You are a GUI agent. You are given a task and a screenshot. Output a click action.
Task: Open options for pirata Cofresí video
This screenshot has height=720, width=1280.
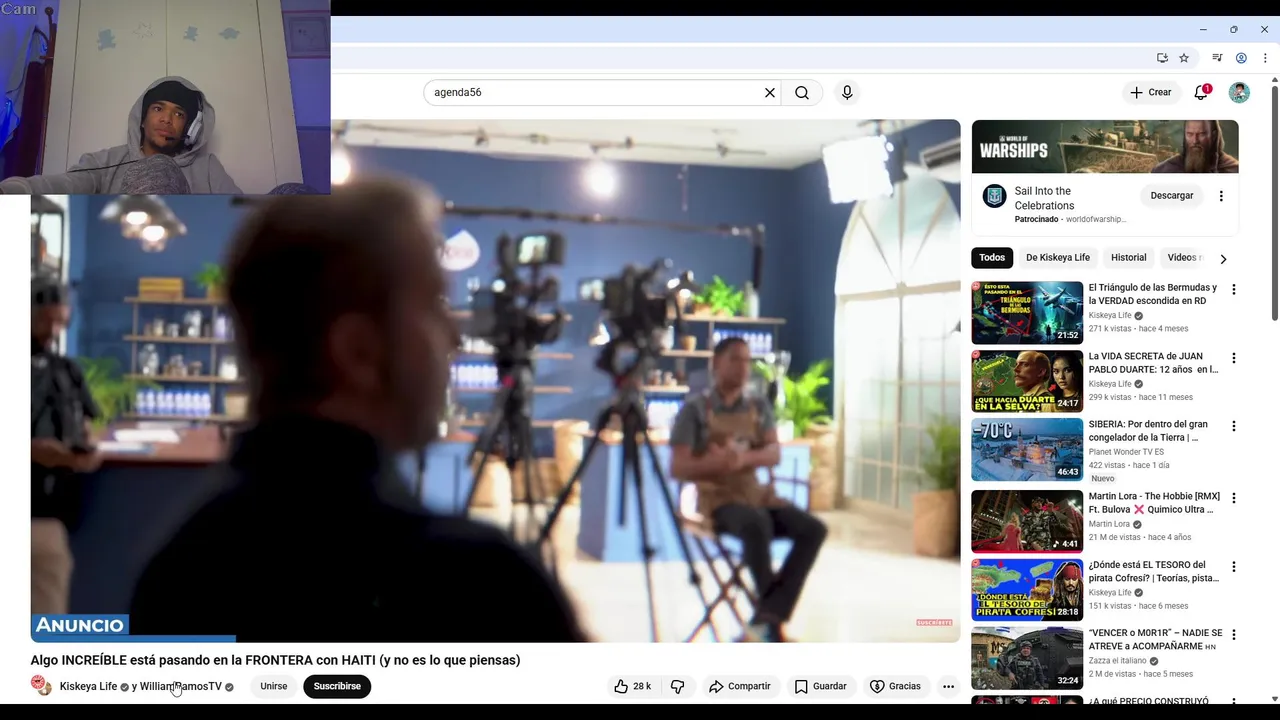point(1234,567)
